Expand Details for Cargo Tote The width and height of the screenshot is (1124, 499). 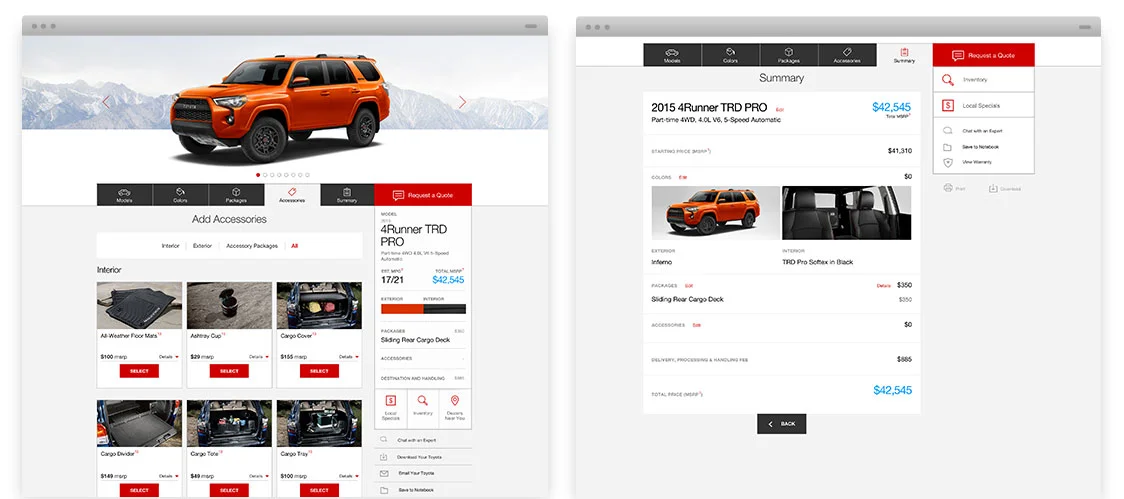click(259, 475)
